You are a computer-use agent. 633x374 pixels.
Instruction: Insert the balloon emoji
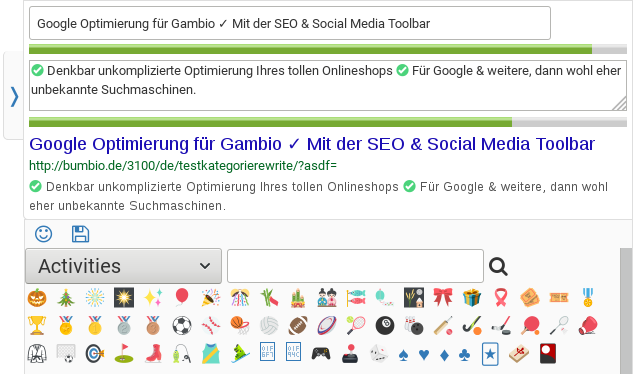182,298
